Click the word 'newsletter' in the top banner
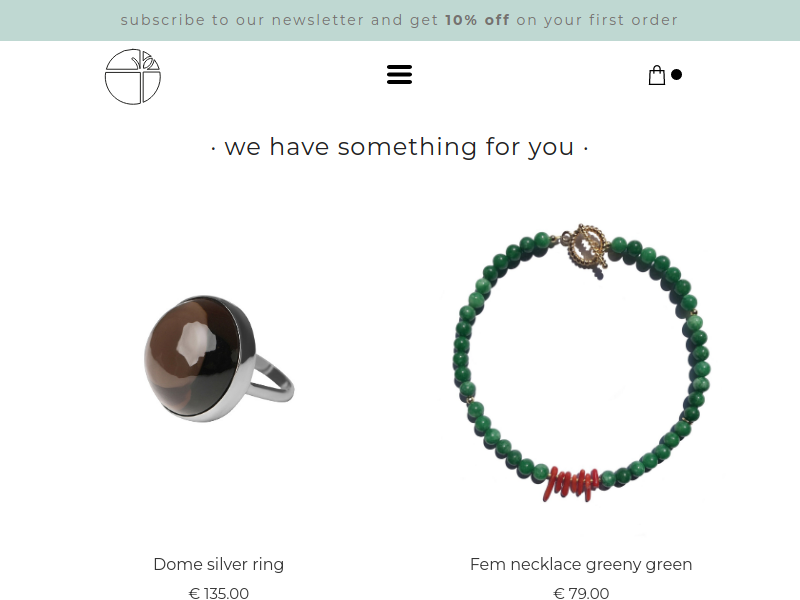Viewport: 800px width, 600px height. coord(318,20)
